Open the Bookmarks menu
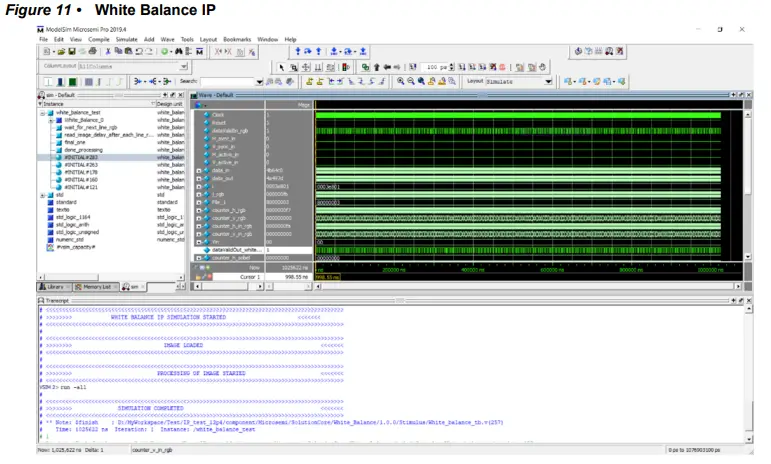Screen dimensions: 771x464 click(x=236, y=39)
